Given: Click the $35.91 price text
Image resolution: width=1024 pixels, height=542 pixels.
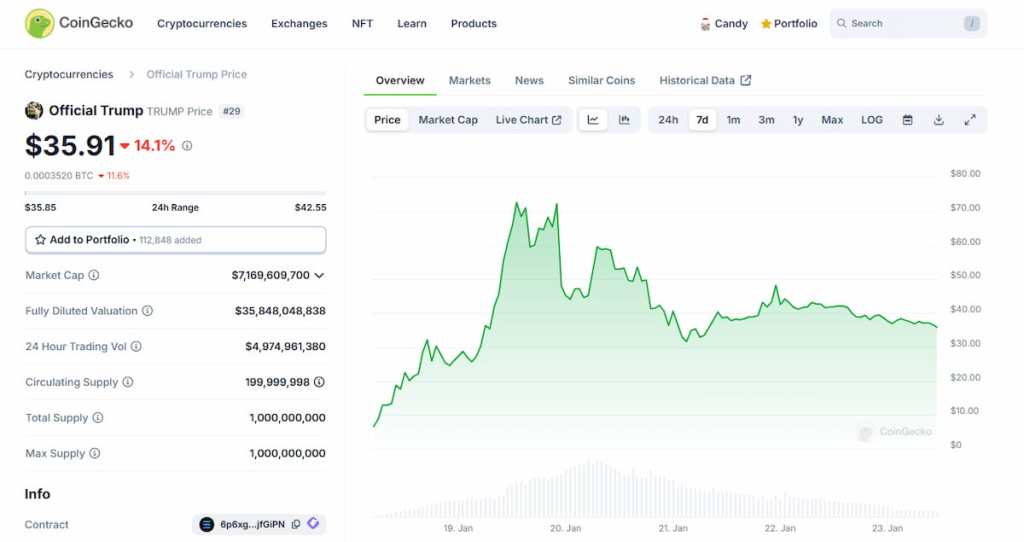Looking at the screenshot, I should (x=70, y=146).
